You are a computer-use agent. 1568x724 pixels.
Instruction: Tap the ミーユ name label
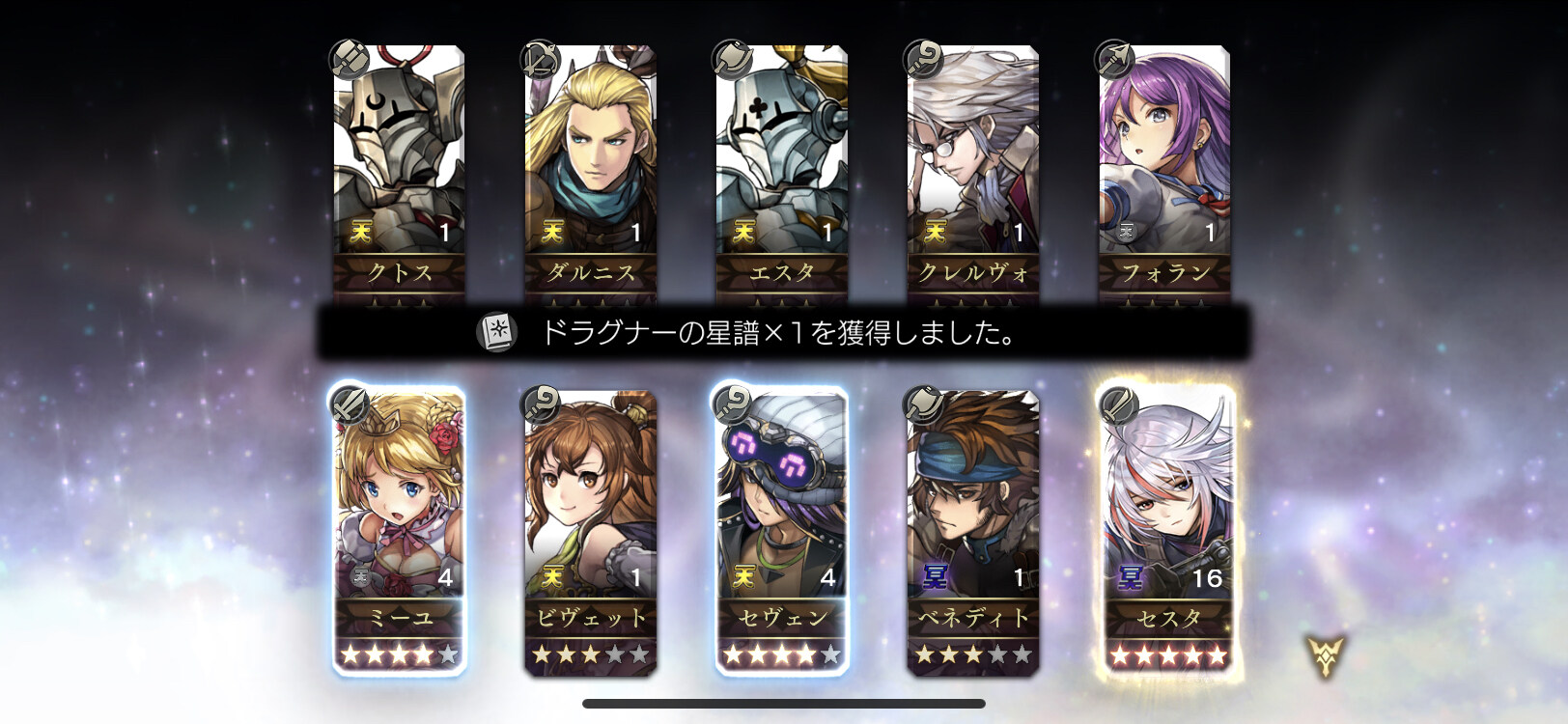coord(399,618)
